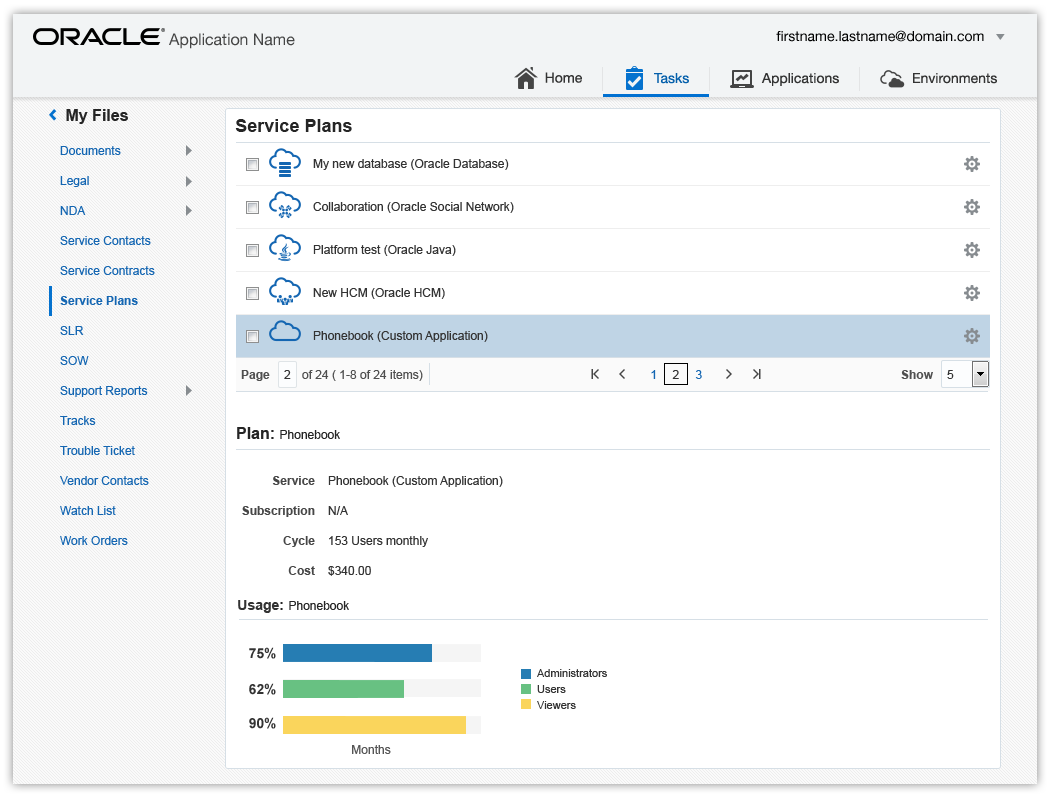Check the Platform test row checkbox
Viewport: 1050px width, 800px height.
click(x=252, y=250)
